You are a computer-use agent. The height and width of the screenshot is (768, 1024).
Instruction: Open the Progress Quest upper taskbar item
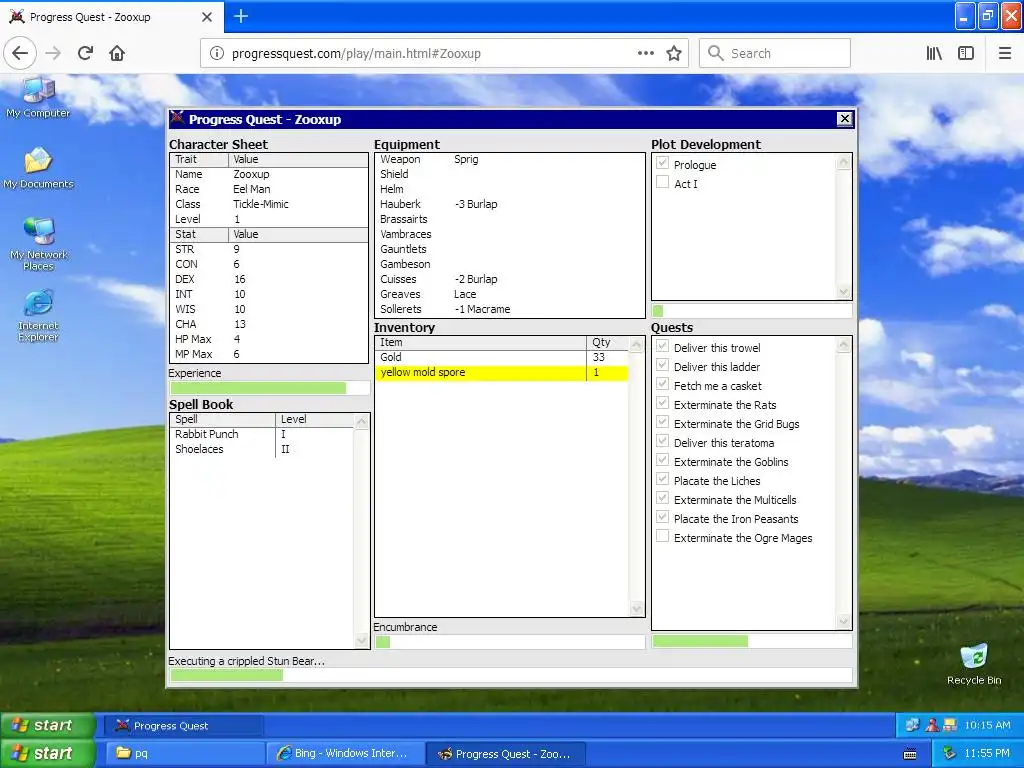[x=184, y=726]
